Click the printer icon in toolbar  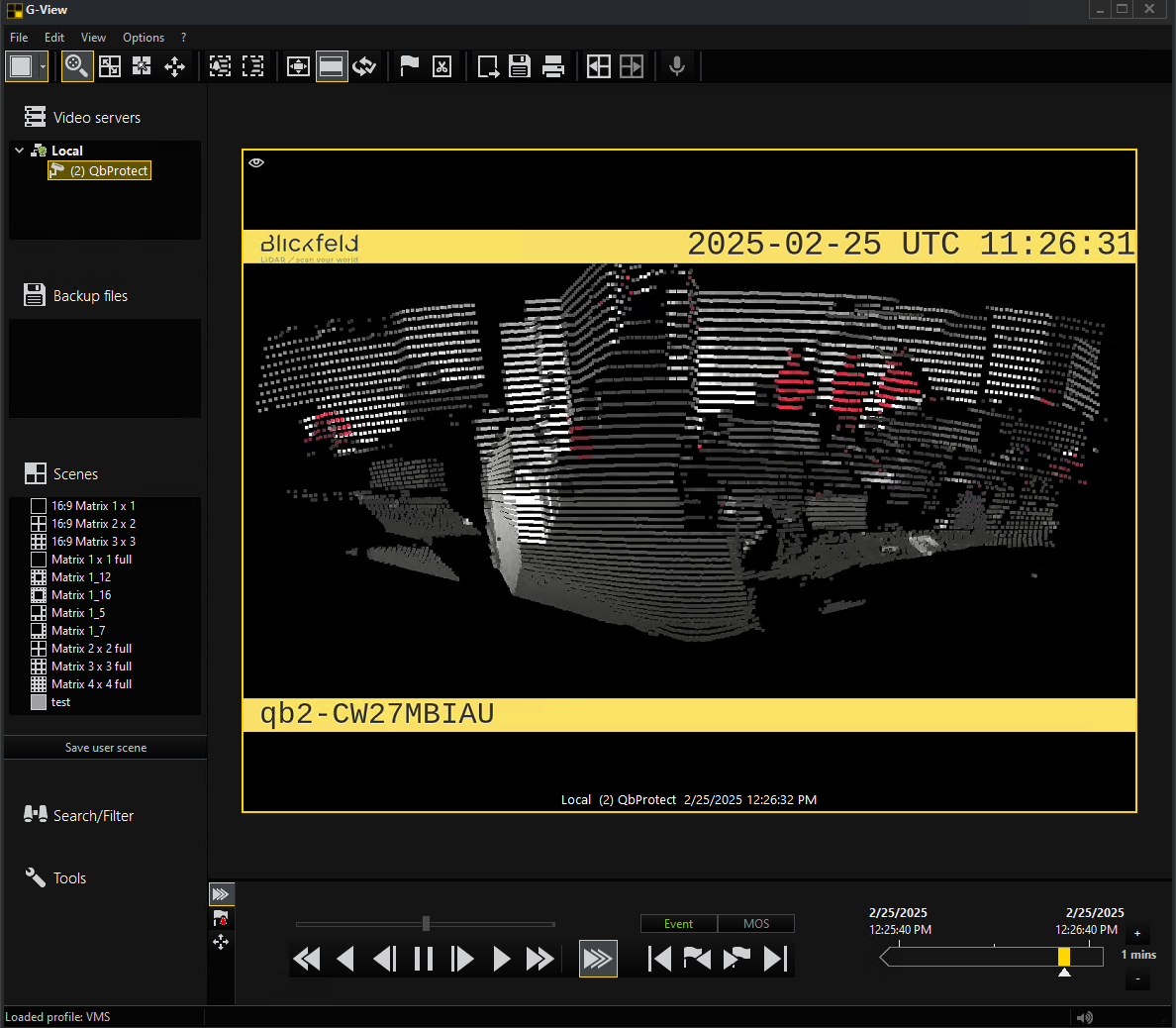553,66
